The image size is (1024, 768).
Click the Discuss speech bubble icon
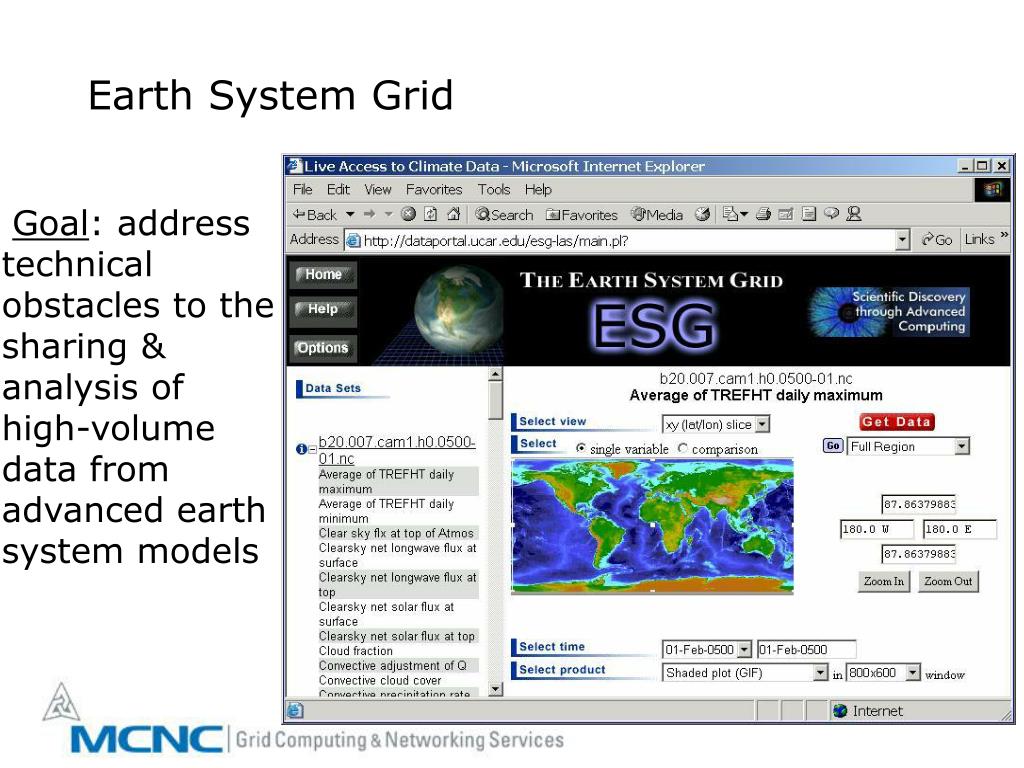pos(831,214)
